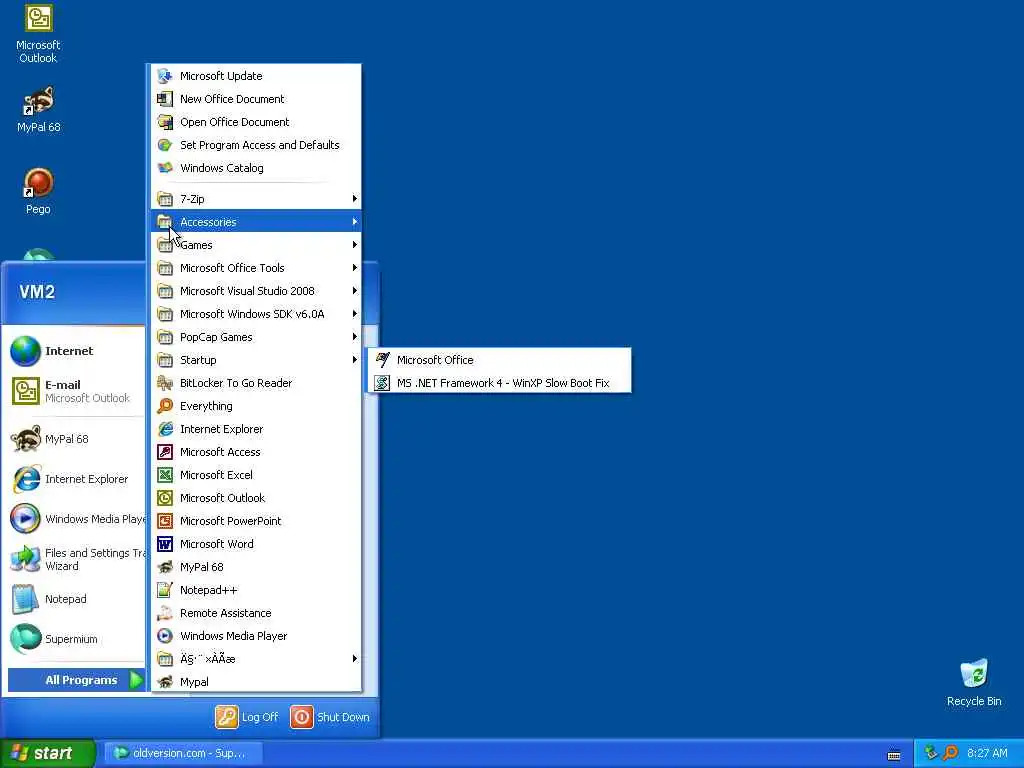Click the MyPal 68 desktop icon

click(39, 110)
